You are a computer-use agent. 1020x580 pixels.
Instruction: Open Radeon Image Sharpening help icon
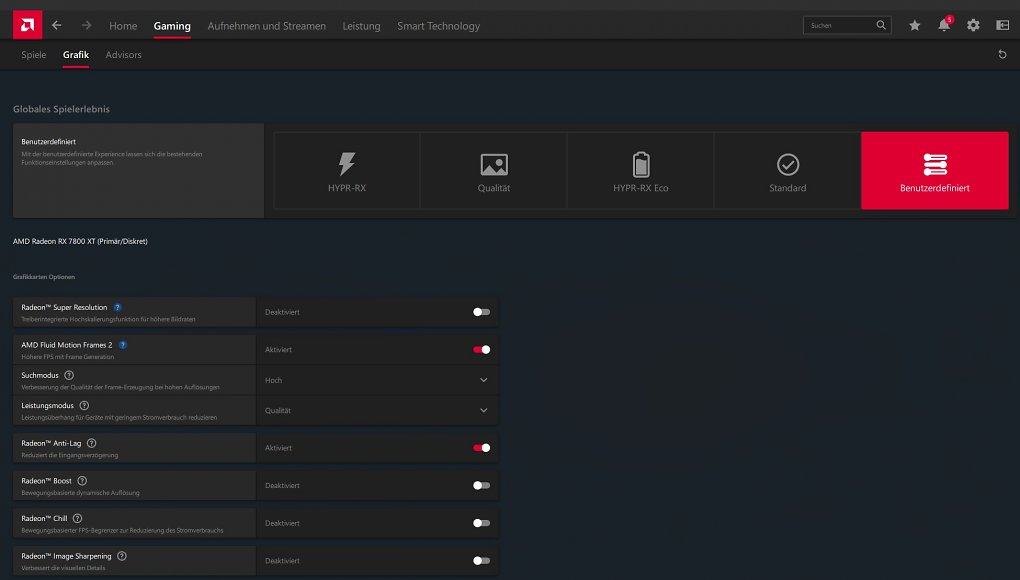point(122,557)
